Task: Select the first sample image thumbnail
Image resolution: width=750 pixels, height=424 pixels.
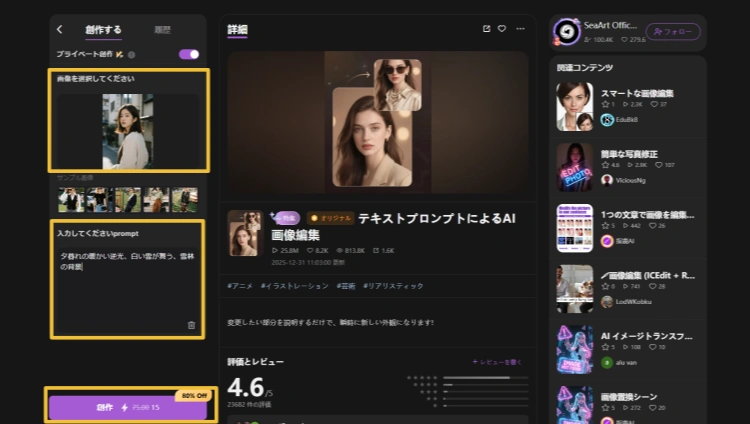Action: coord(71,200)
